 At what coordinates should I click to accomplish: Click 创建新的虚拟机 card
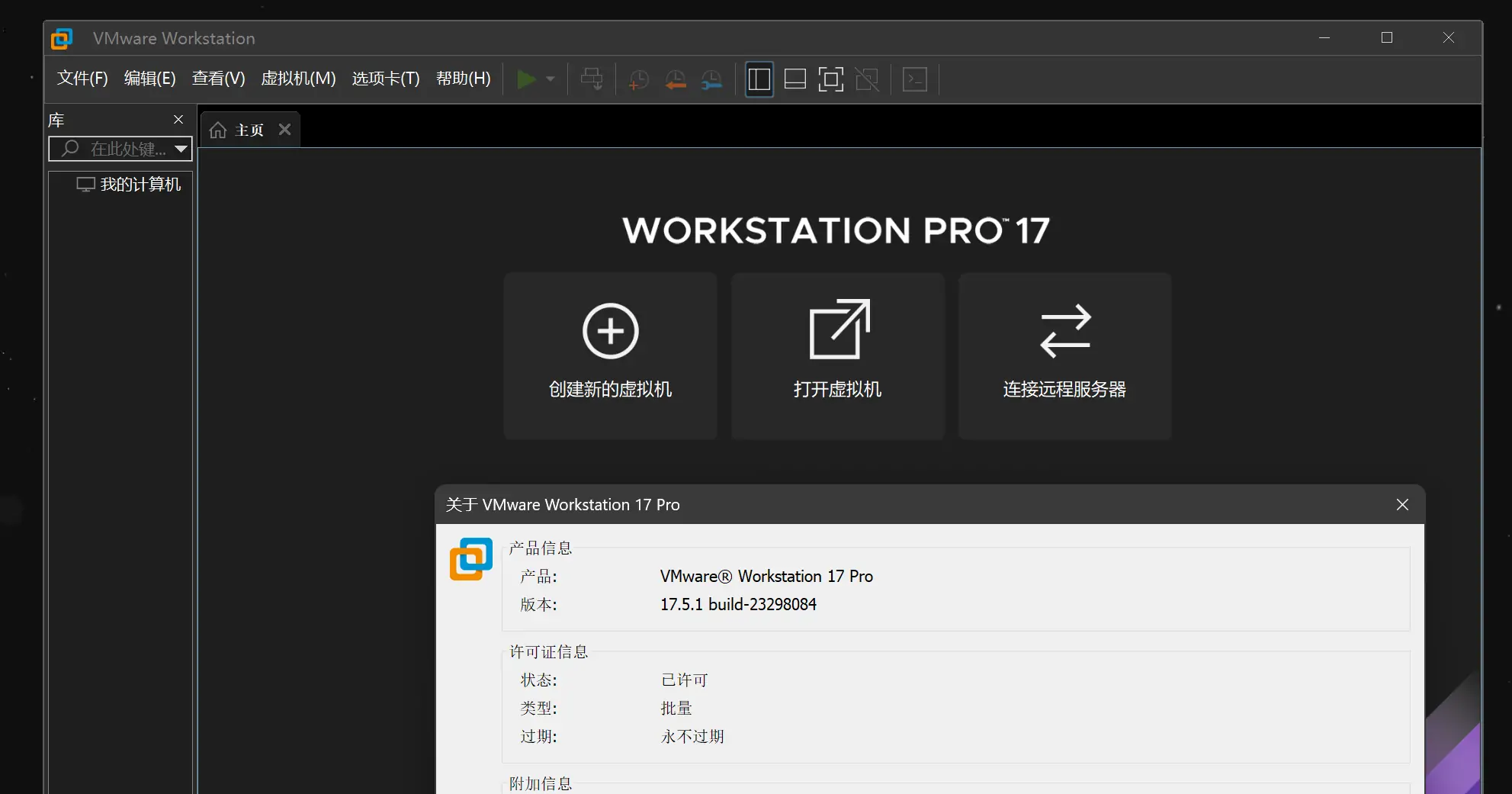click(x=611, y=356)
